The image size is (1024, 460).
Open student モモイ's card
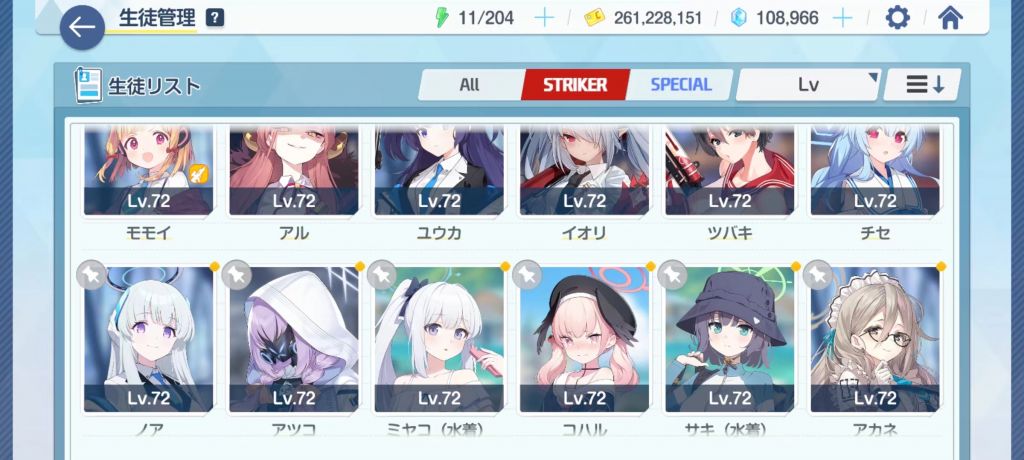coord(149,171)
